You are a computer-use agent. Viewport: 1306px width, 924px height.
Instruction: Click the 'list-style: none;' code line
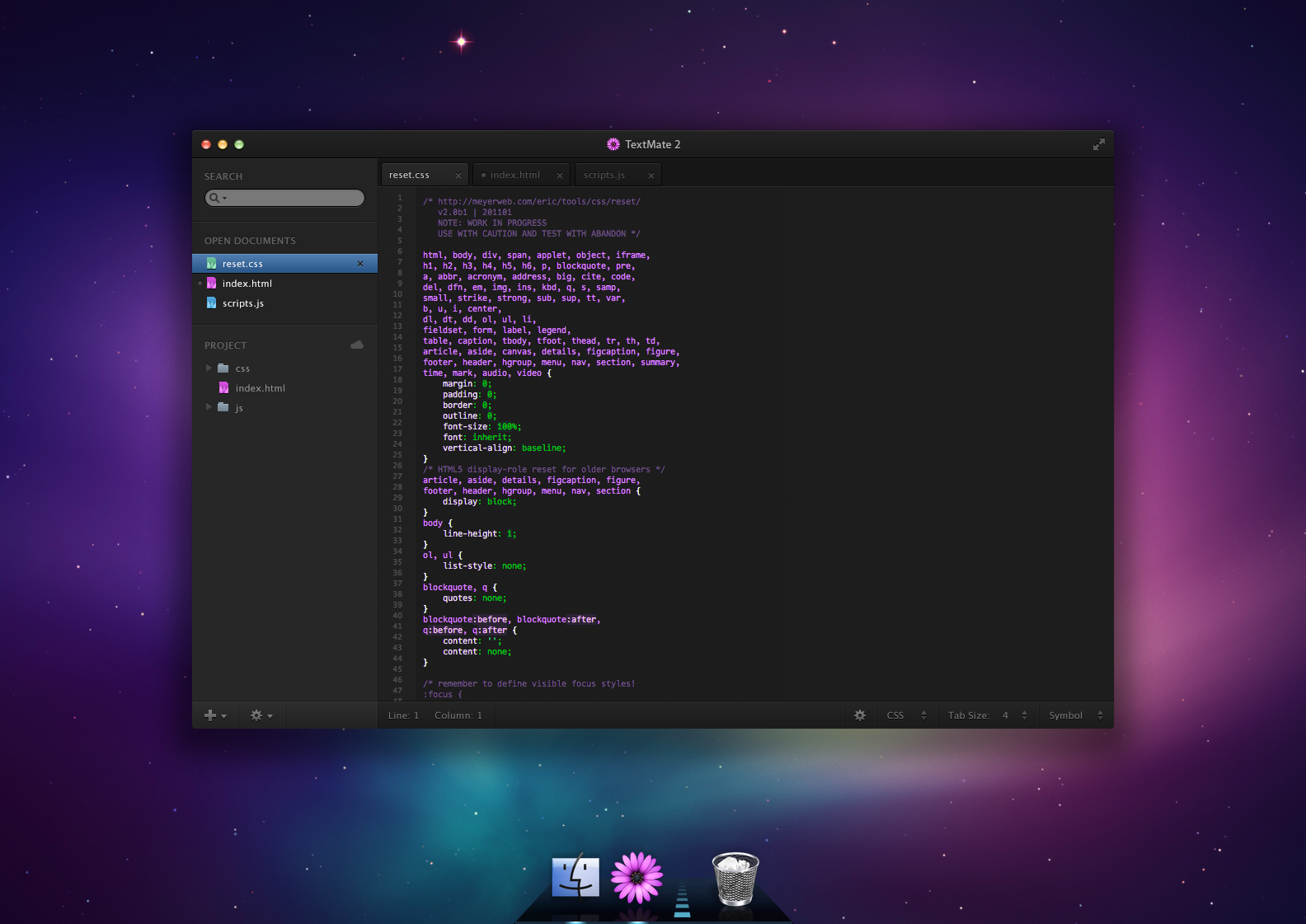coord(485,565)
